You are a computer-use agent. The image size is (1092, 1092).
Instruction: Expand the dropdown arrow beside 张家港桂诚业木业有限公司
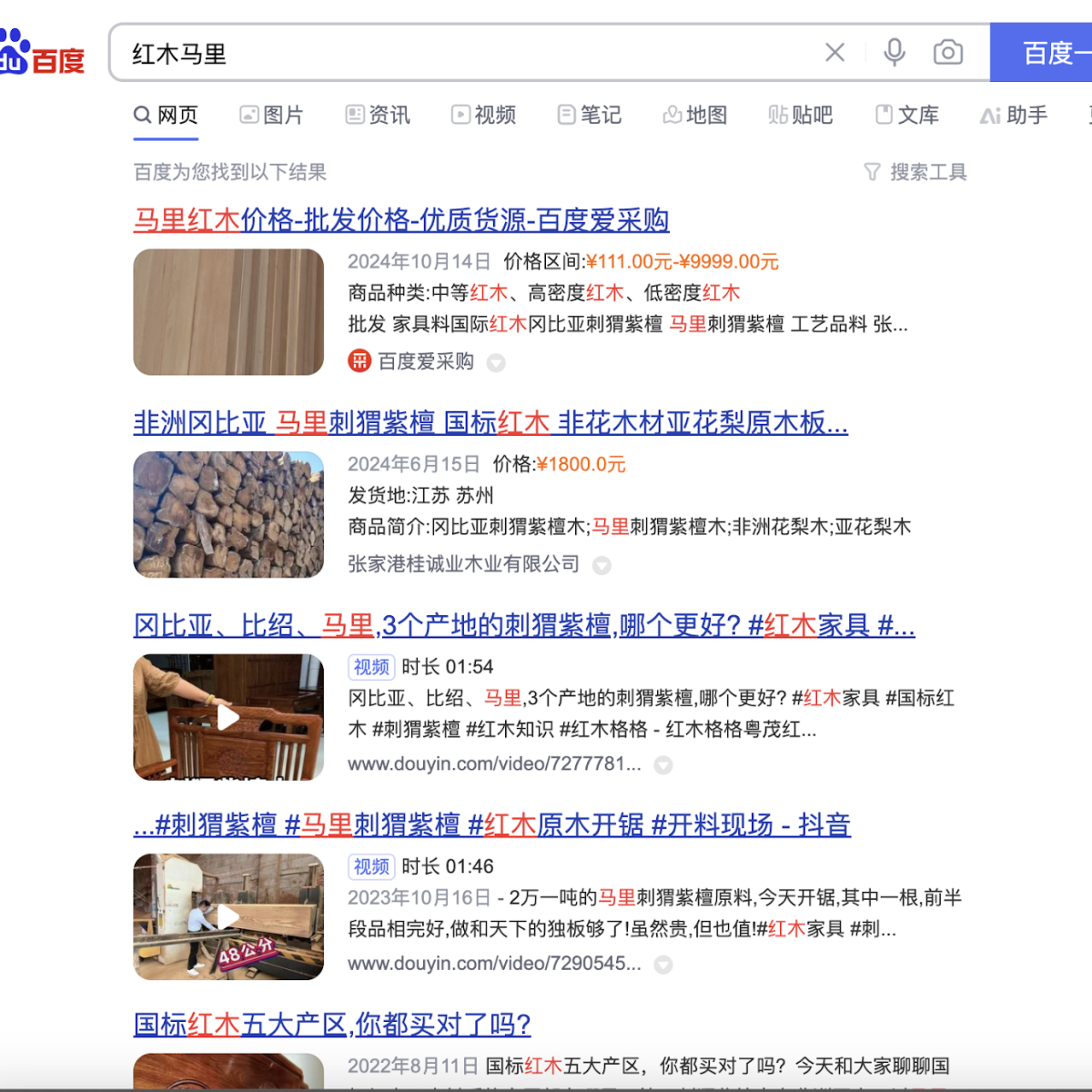pos(602,566)
